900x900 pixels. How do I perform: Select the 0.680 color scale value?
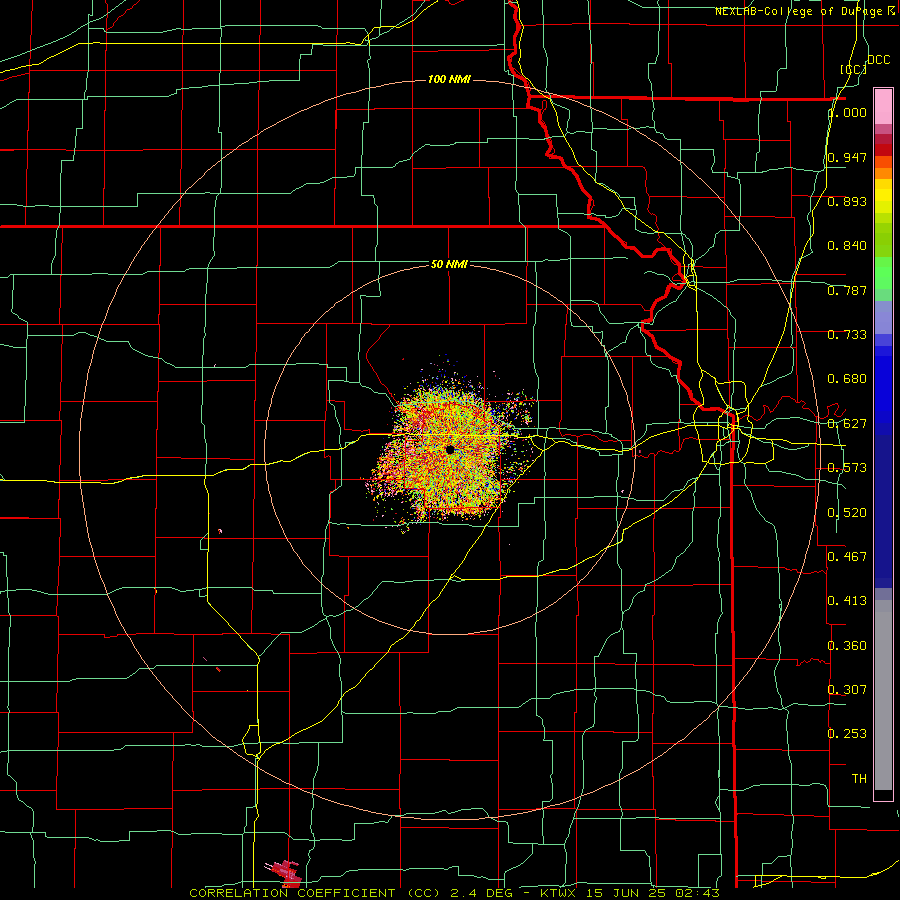[x=847, y=379]
